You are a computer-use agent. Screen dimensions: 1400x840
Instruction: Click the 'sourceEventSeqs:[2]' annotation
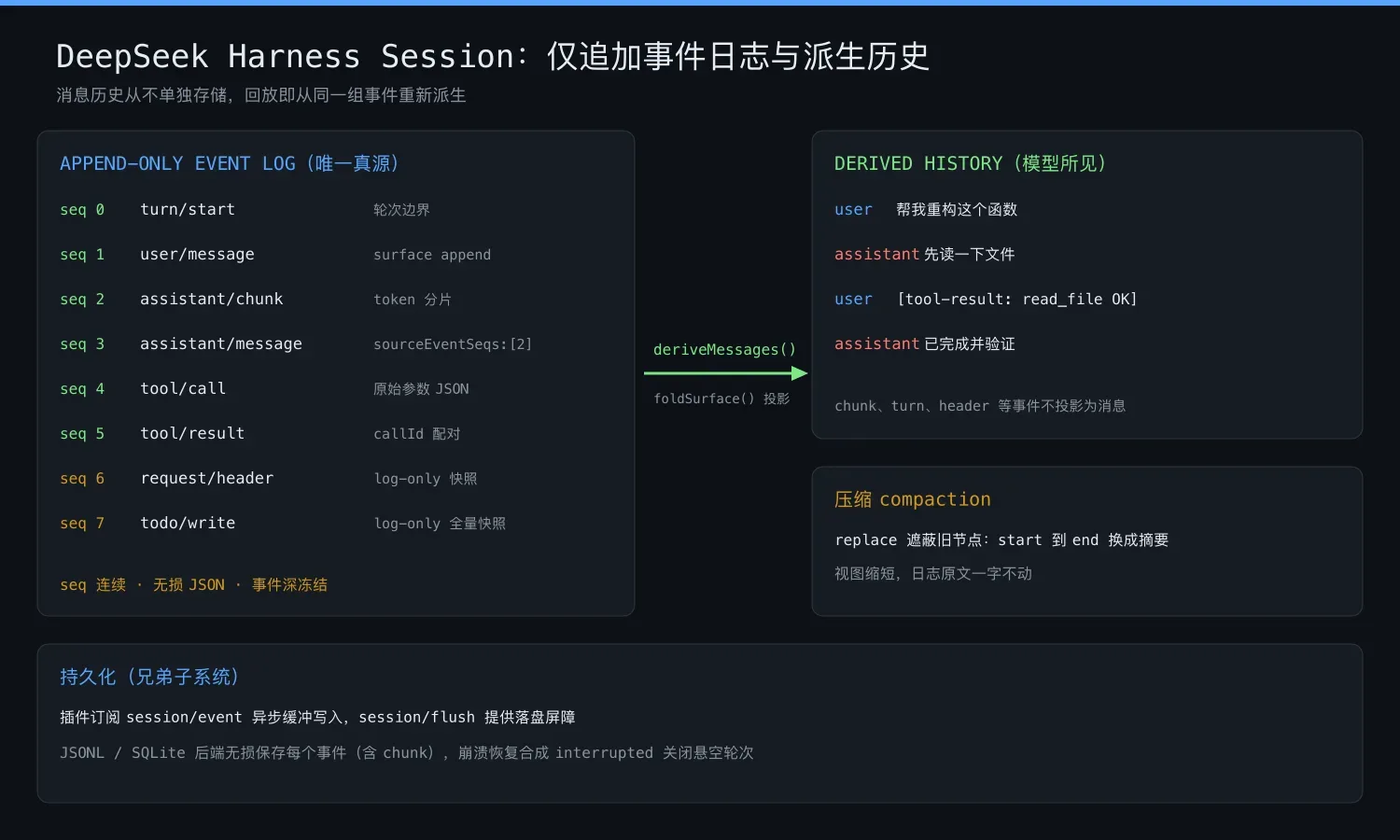coord(453,344)
